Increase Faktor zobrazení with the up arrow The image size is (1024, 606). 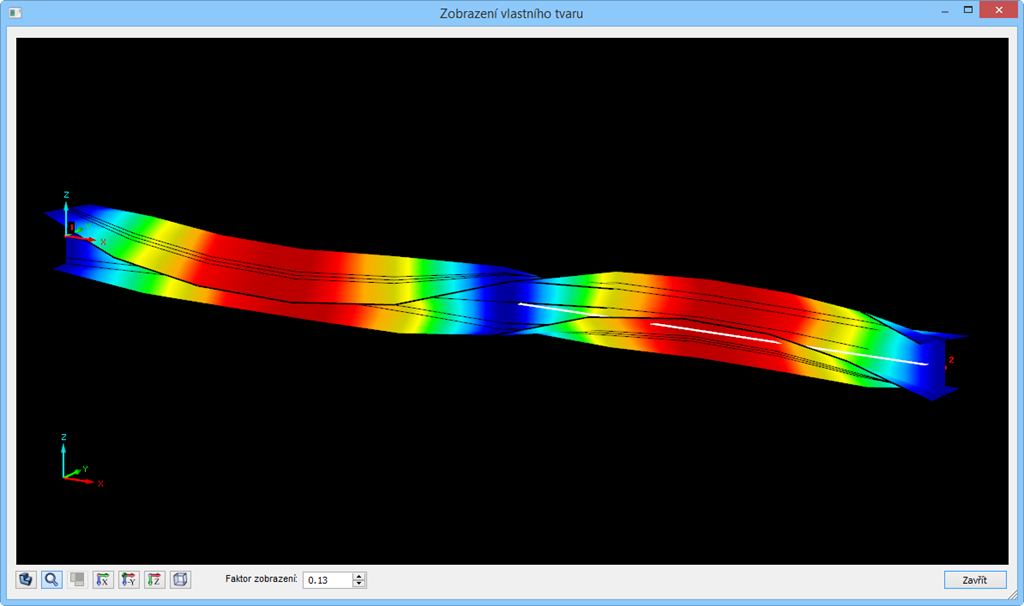[358, 575]
